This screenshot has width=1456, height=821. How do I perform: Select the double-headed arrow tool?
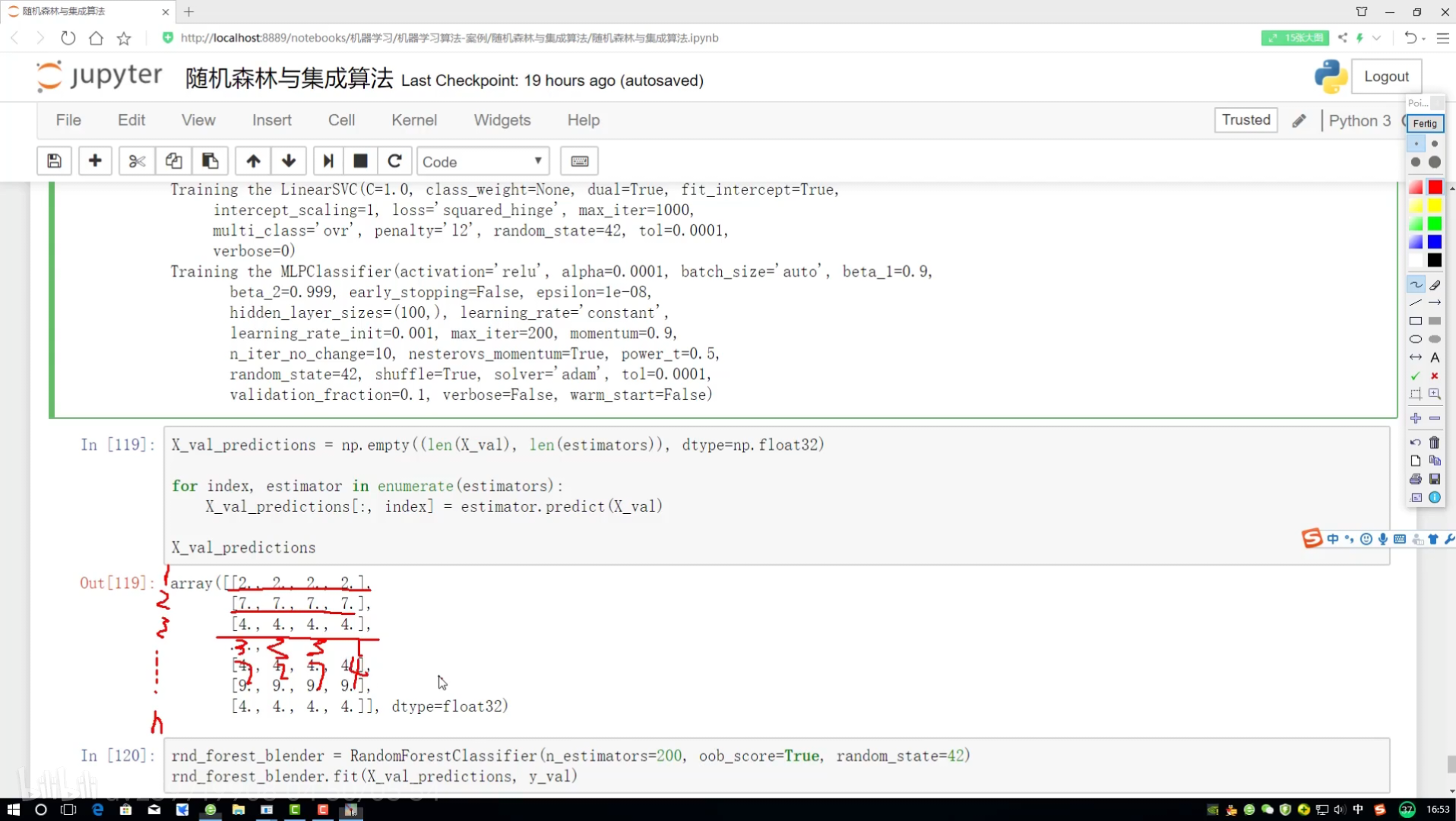tap(1416, 357)
